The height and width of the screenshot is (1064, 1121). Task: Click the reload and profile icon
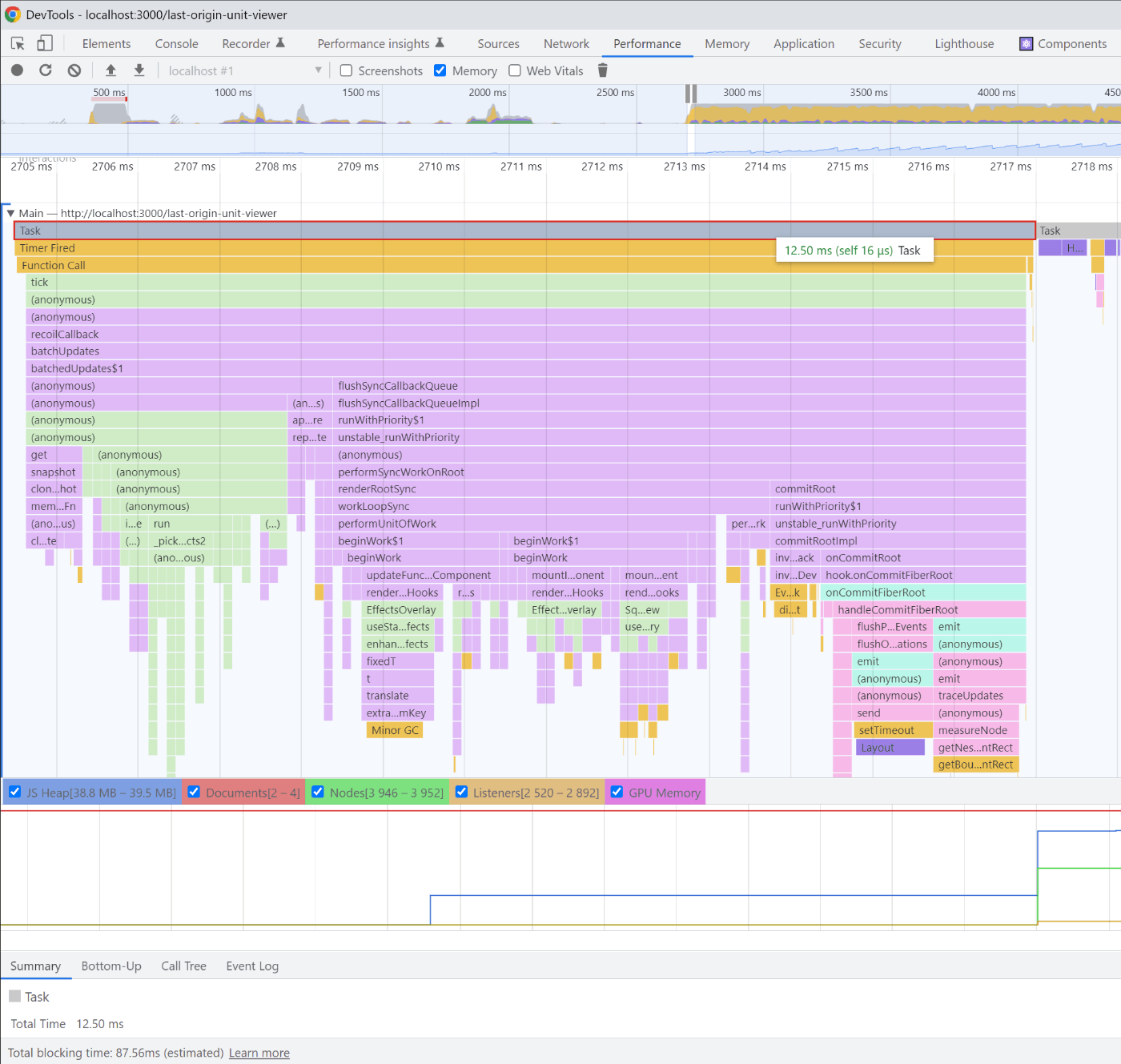tap(46, 70)
